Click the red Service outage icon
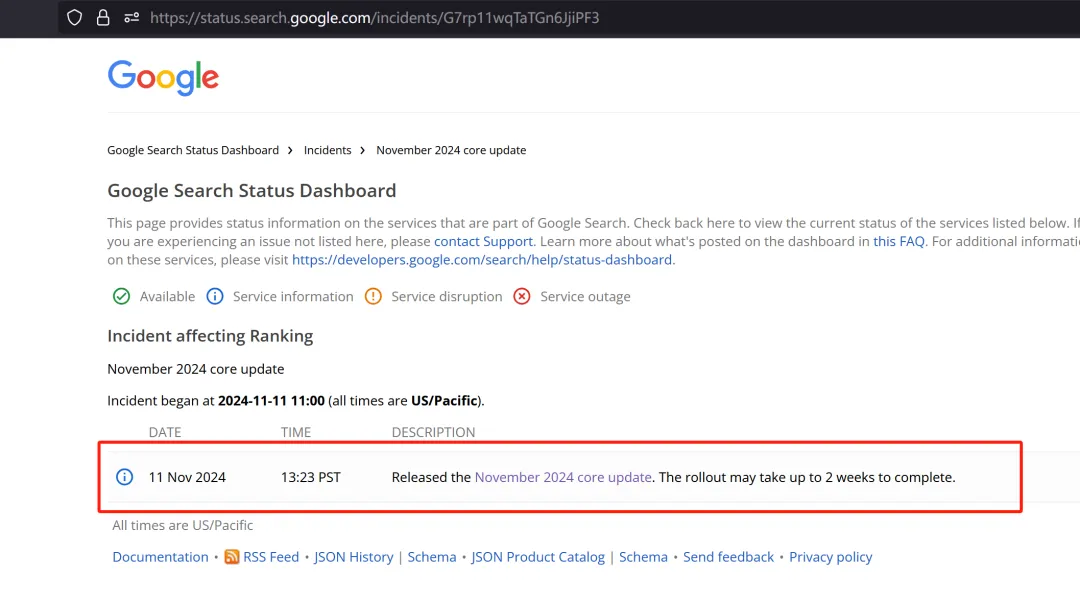The height and width of the screenshot is (601, 1080). click(x=522, y=297)
